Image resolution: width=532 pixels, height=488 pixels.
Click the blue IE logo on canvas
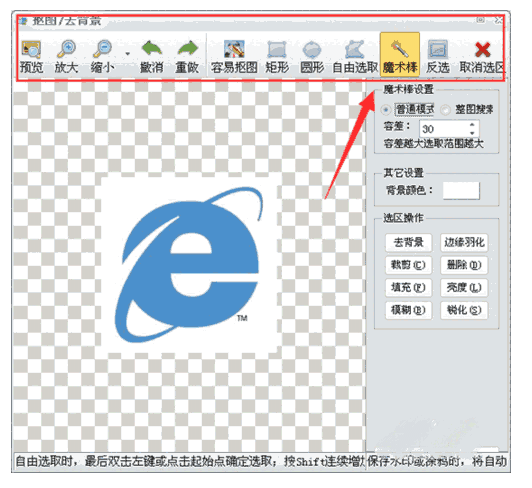(189, 265)
